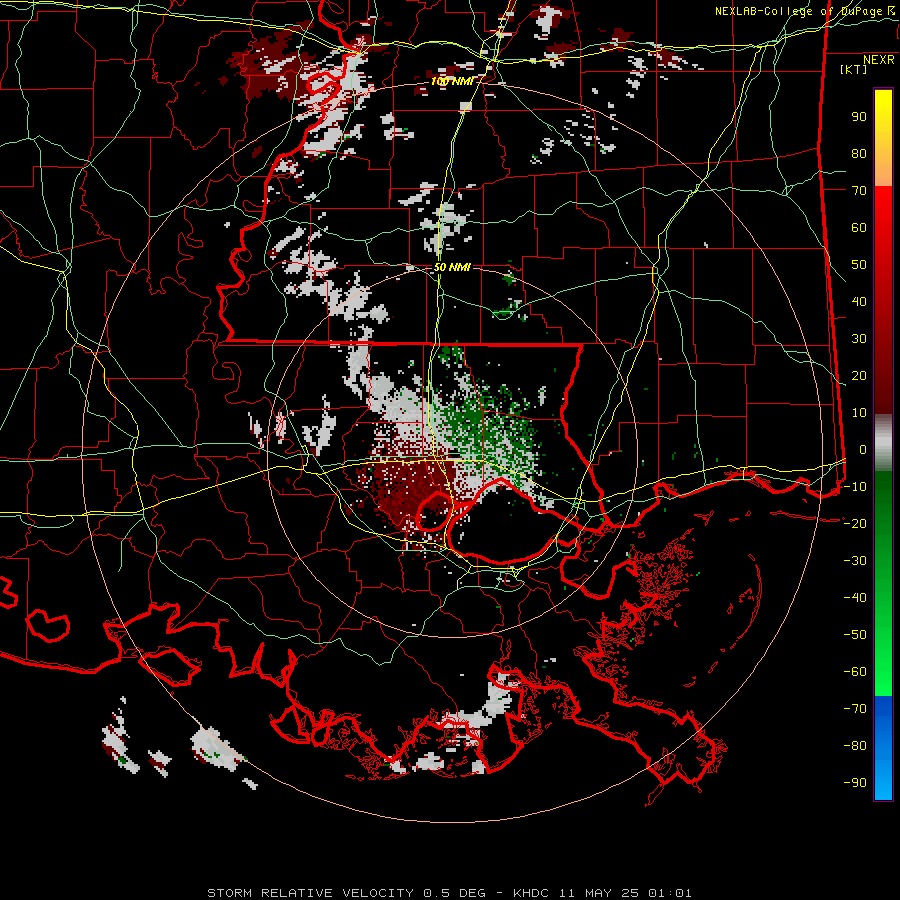Select the 40 value on velocity scale

(859, 301)
